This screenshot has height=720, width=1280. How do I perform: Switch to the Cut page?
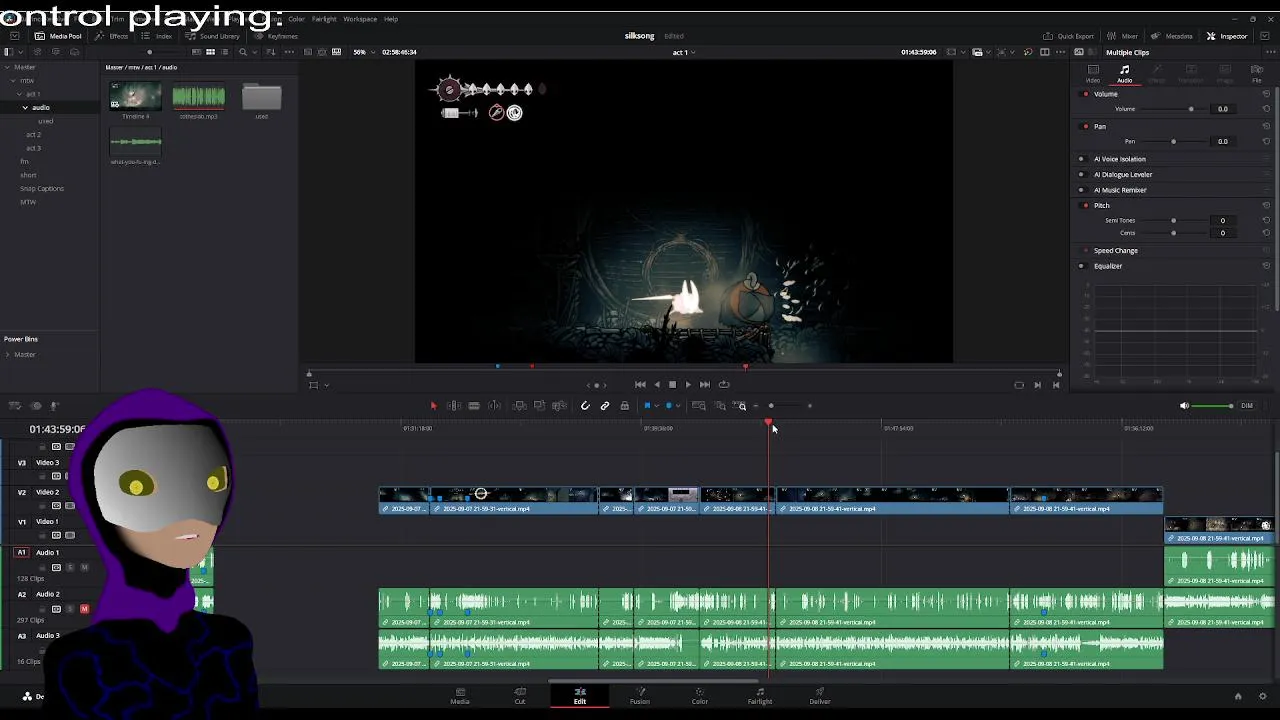520,695
